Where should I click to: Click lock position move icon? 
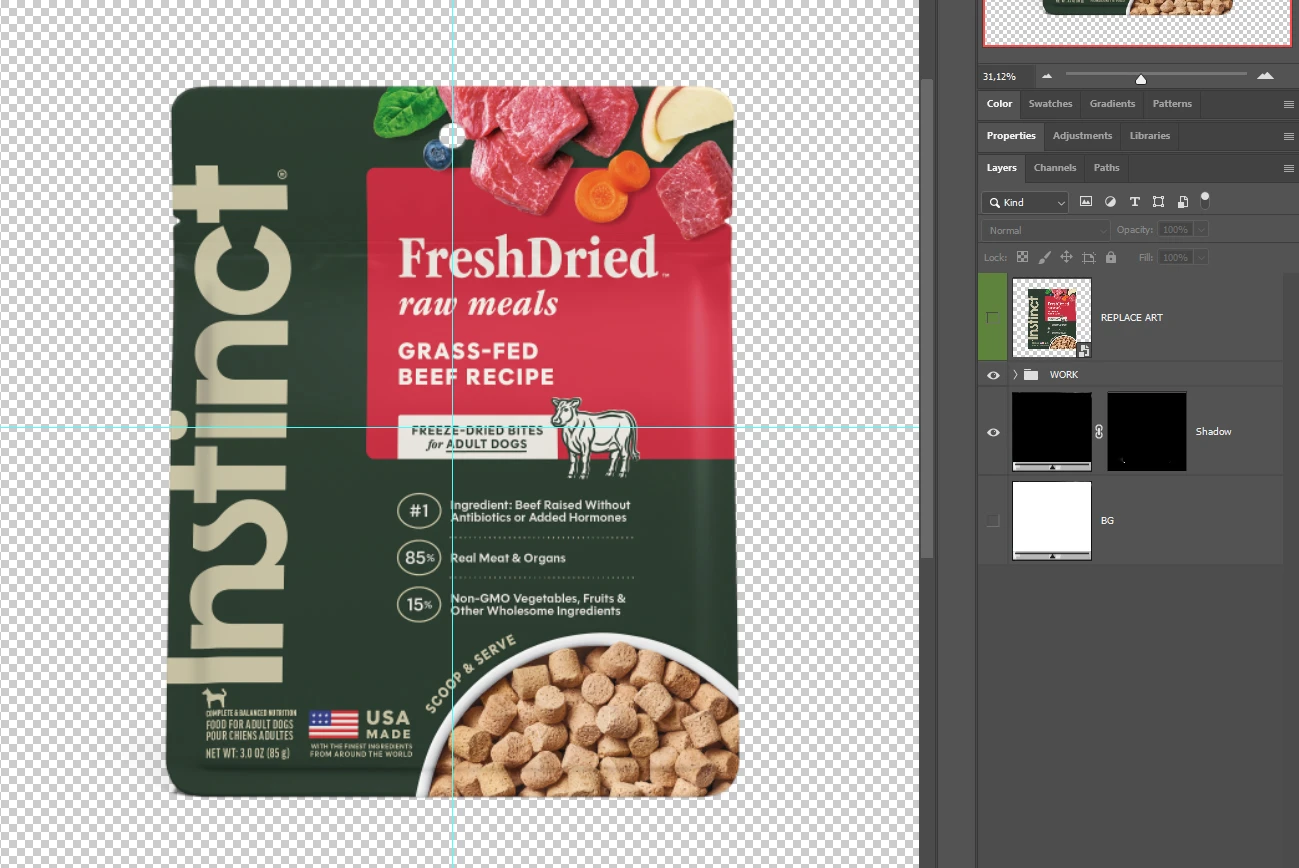point(1067,257)
